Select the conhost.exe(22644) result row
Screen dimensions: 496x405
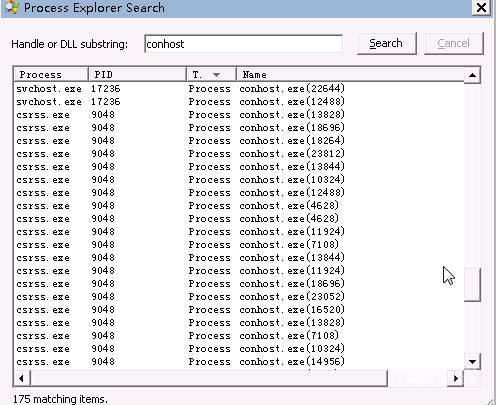(239, 89)
